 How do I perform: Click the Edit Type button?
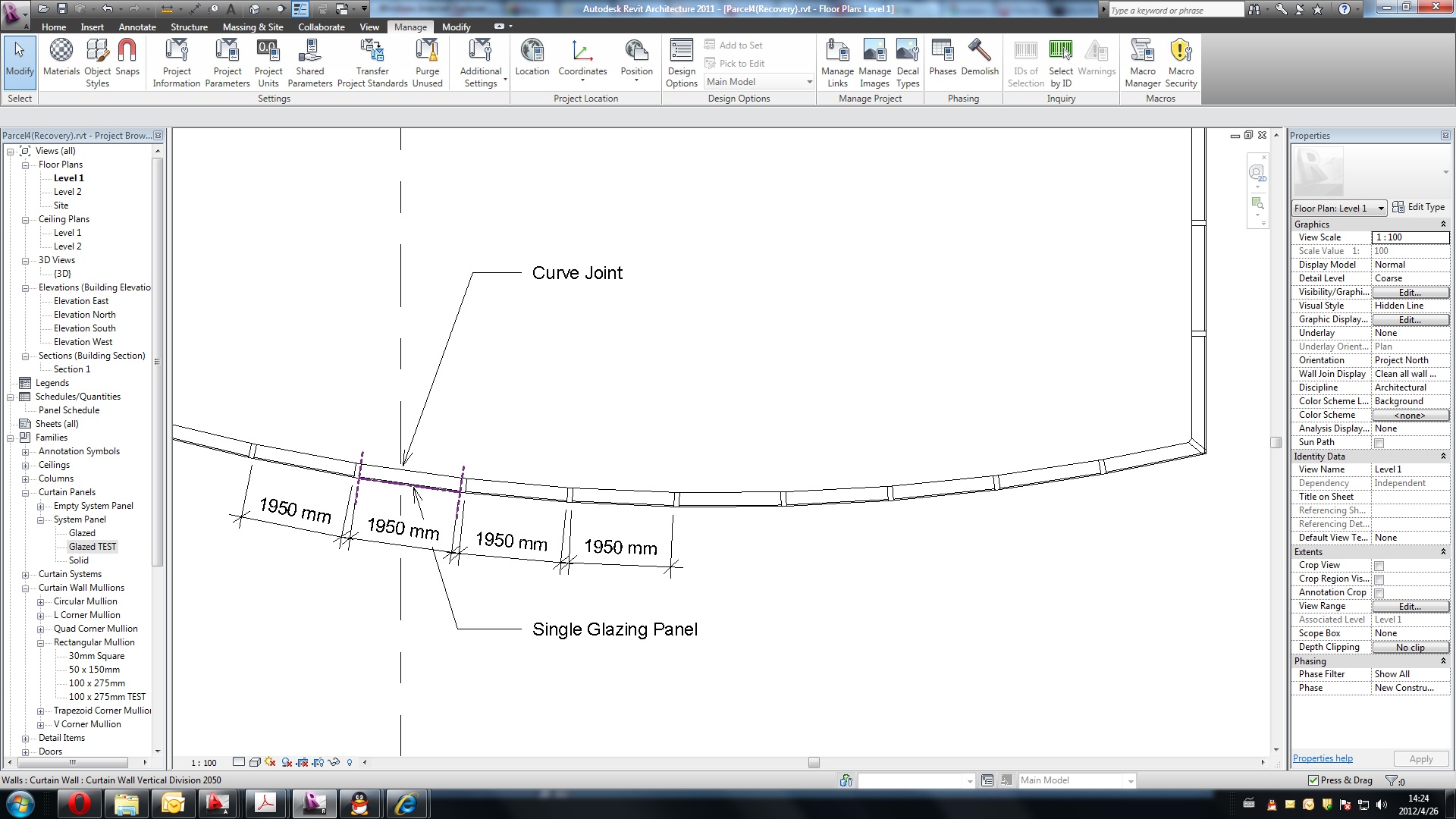click(1418, 207)
